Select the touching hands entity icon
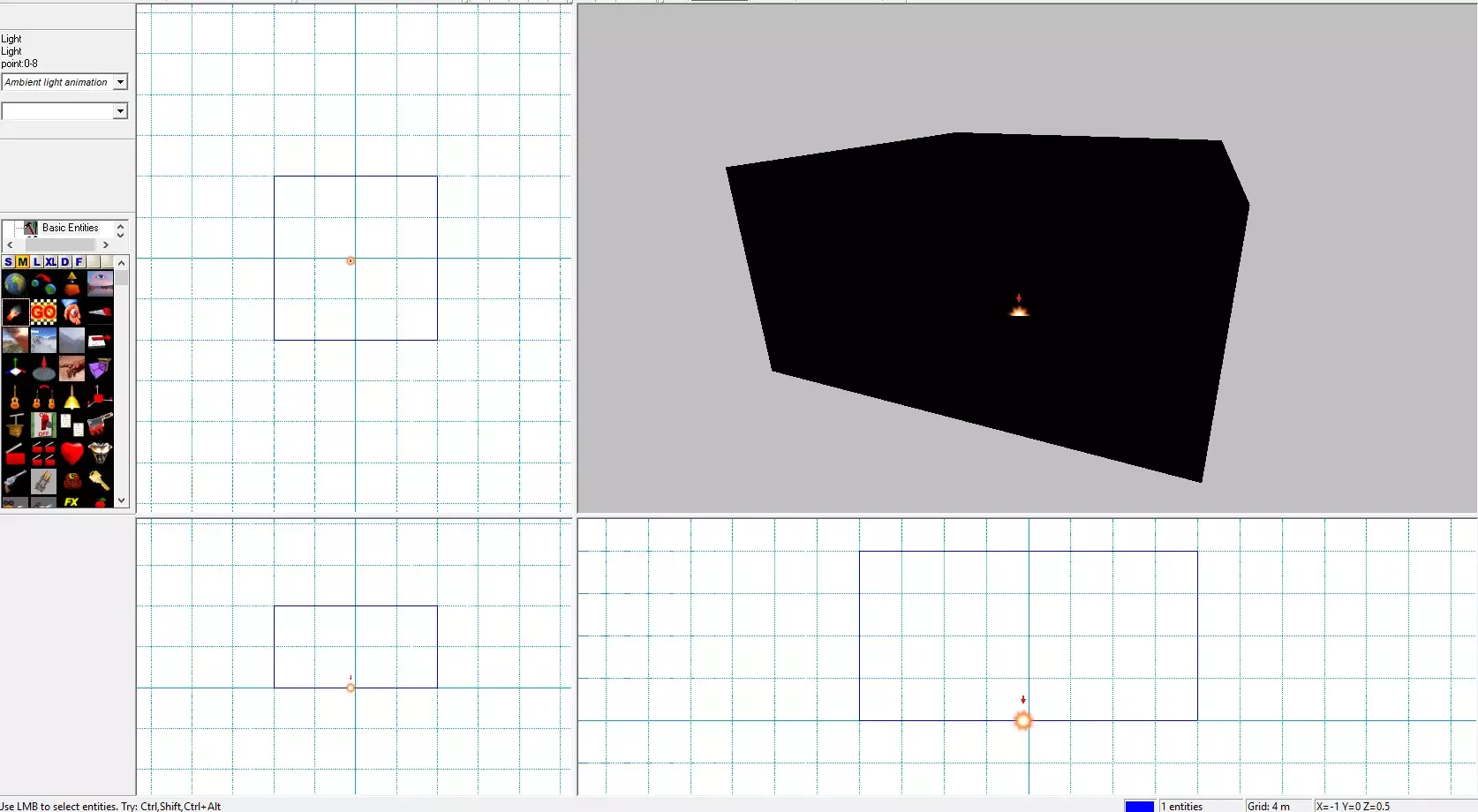Screen dimensions: 1478x812 click(x=72, y=369)
